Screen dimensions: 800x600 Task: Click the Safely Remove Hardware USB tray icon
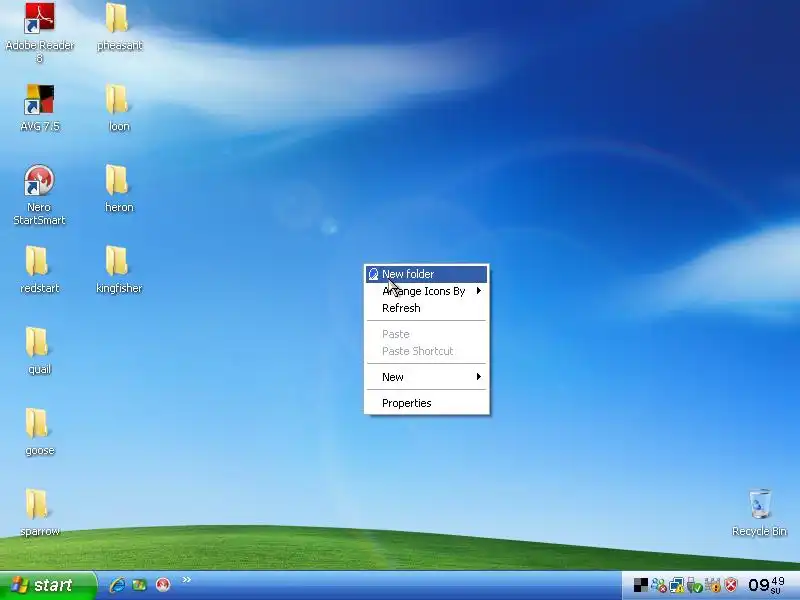(694, 585)
